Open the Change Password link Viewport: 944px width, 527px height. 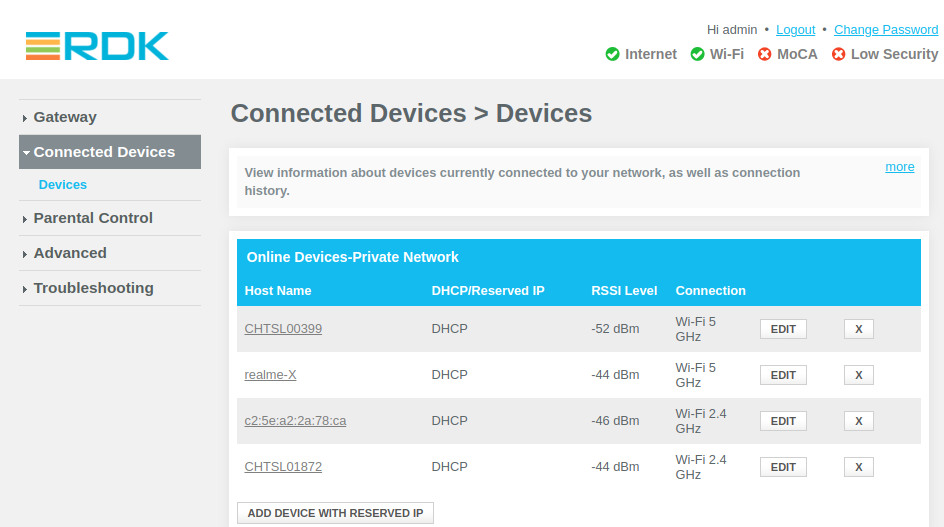pos(886,30)
